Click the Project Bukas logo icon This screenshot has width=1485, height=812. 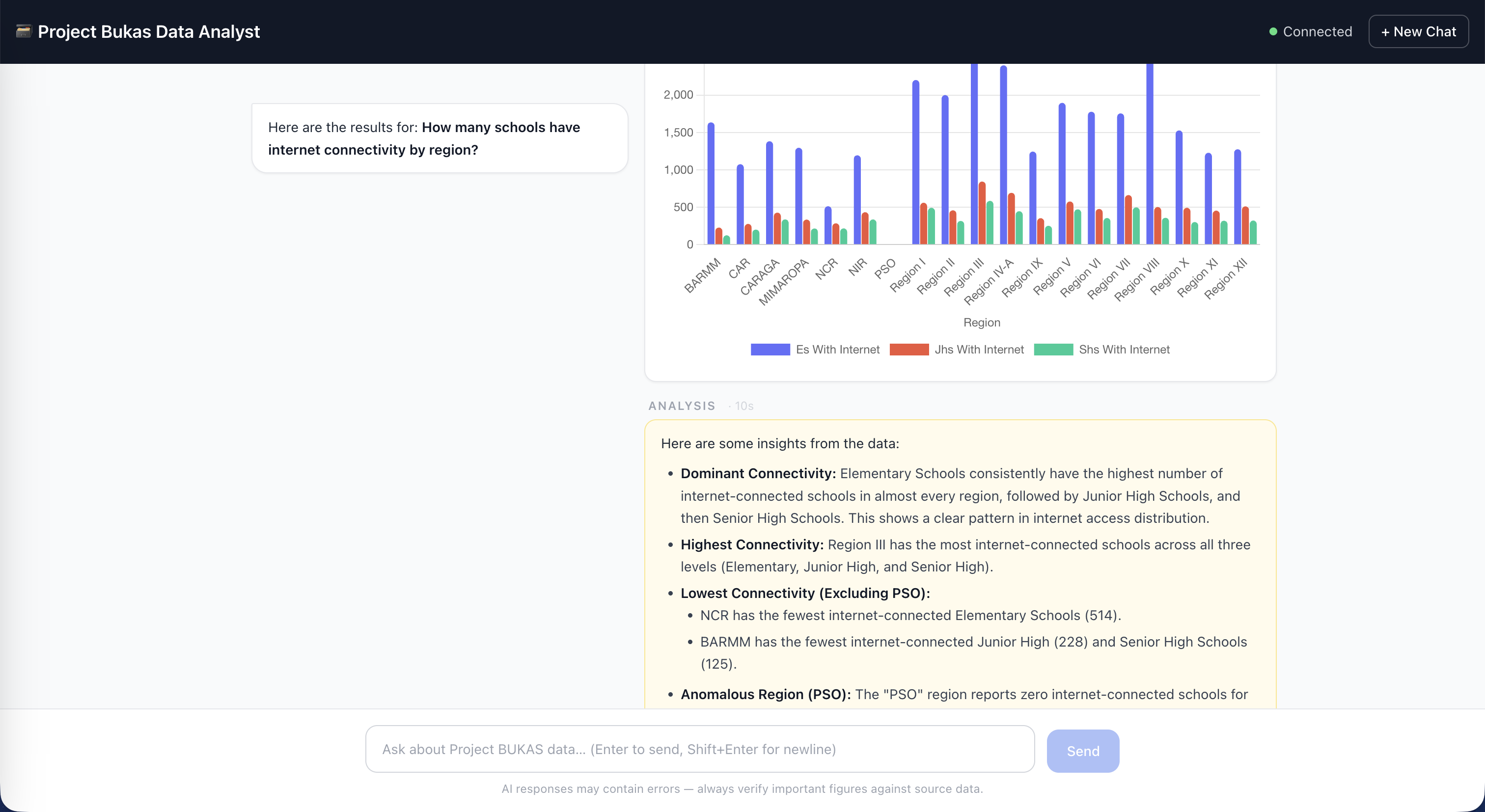tap(23, 31)
